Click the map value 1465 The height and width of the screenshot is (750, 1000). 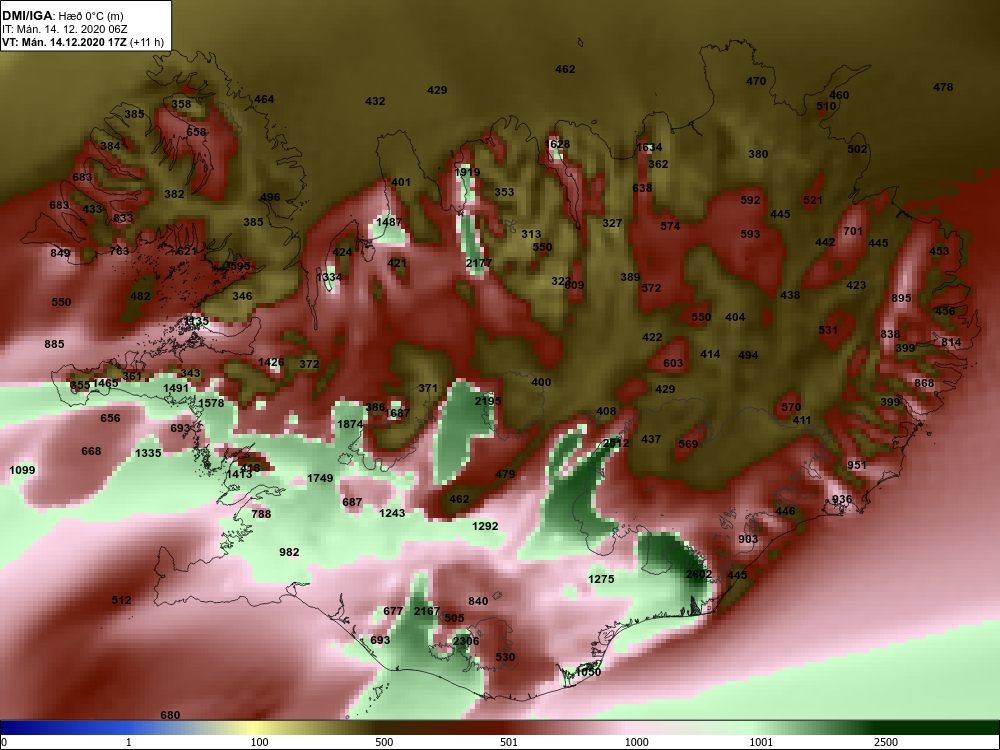click(106, 383)
